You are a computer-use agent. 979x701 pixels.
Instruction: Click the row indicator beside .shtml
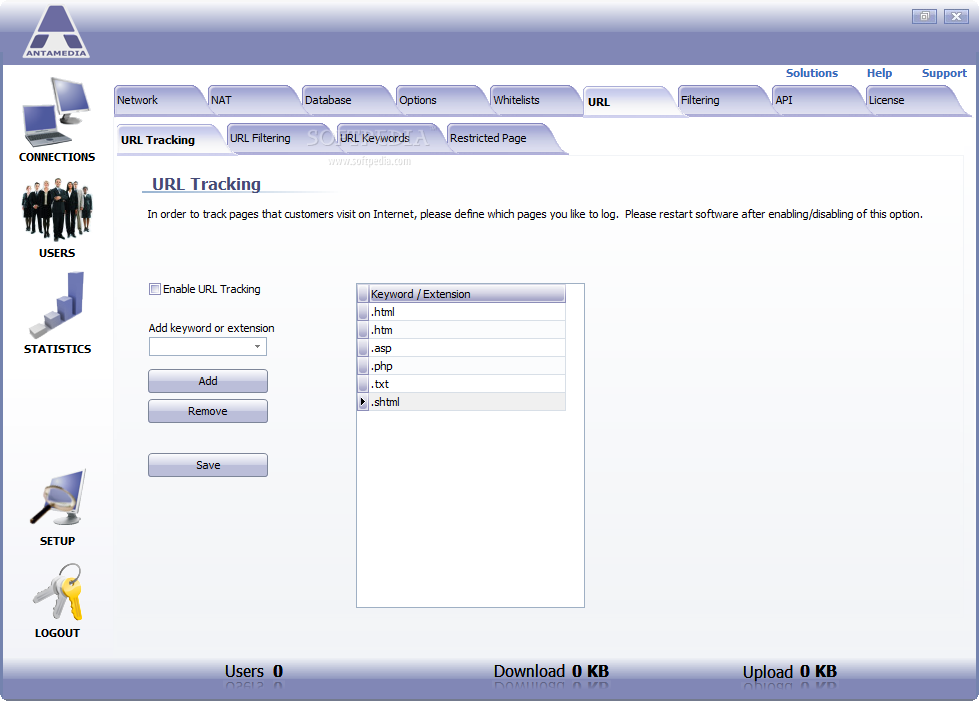[363, 402]
